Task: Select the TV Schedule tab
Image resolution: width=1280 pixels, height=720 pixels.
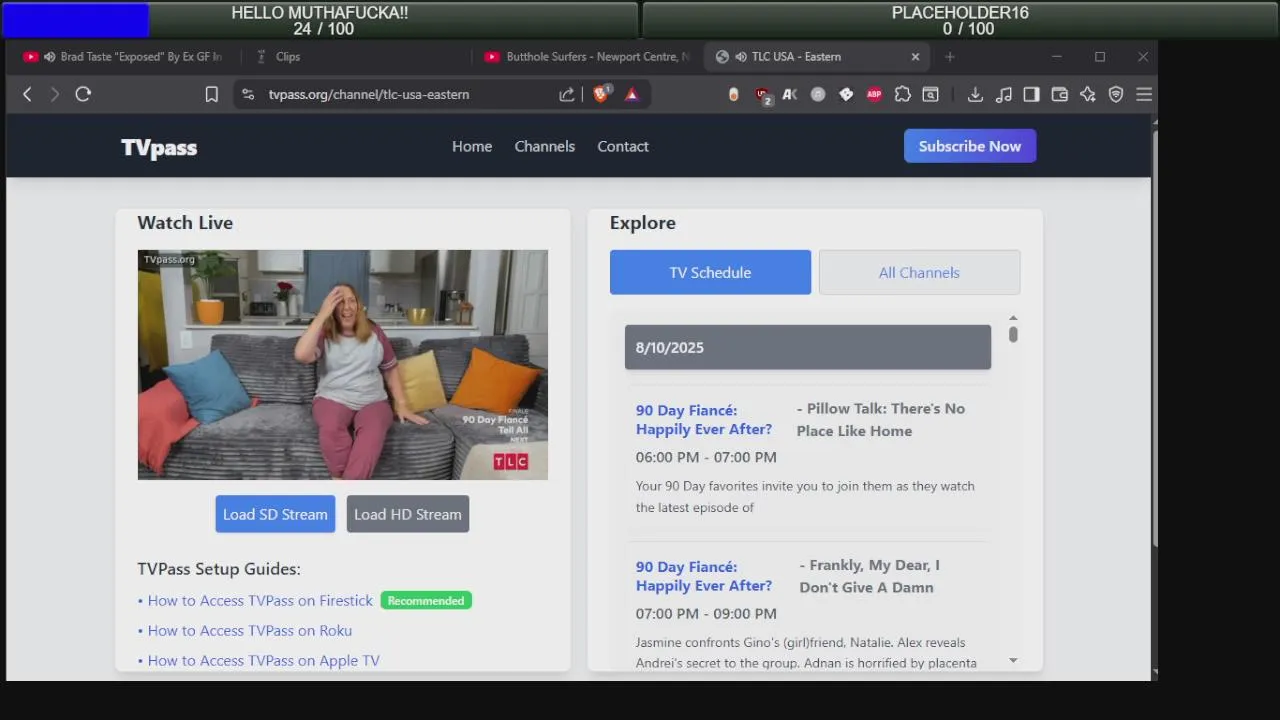Action: [x=710, y=272]
